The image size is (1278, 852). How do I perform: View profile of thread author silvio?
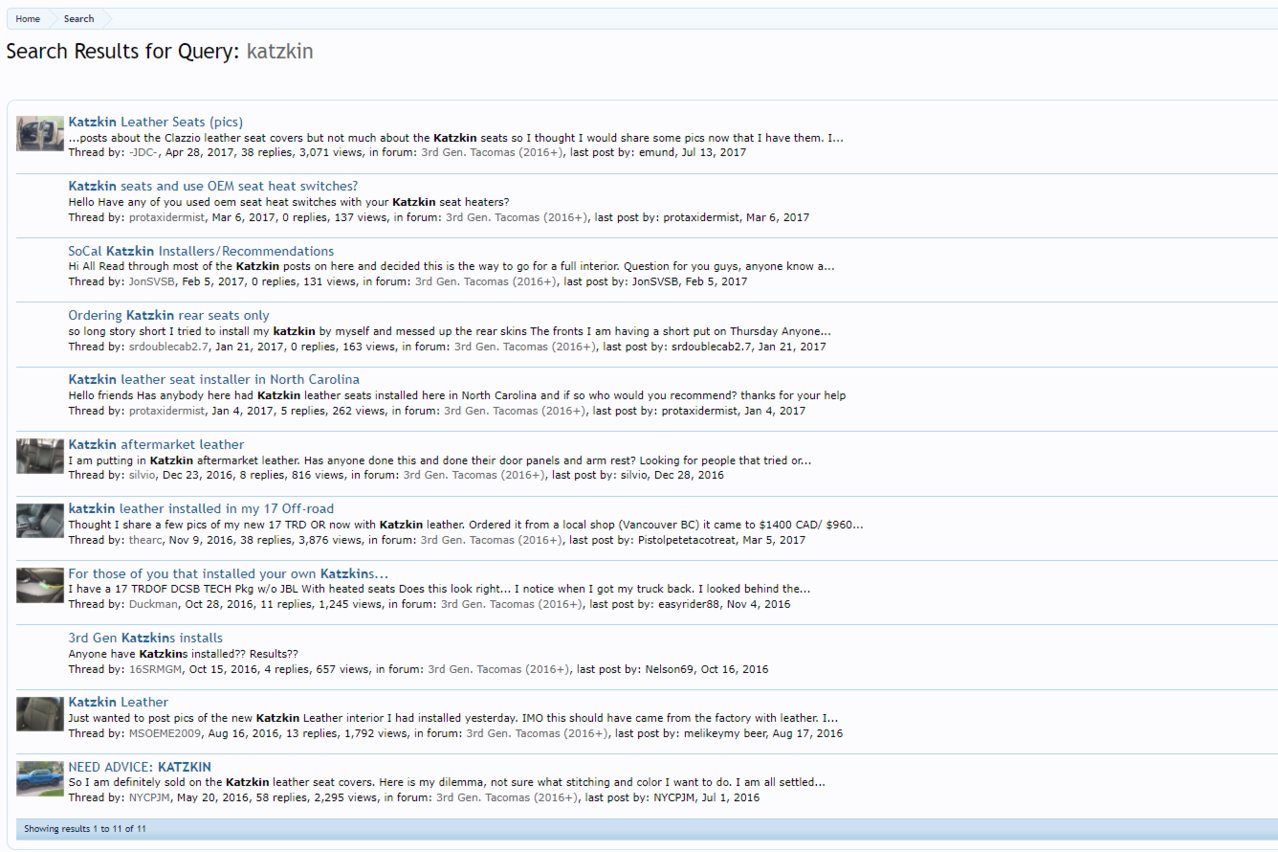pos(143,475)
